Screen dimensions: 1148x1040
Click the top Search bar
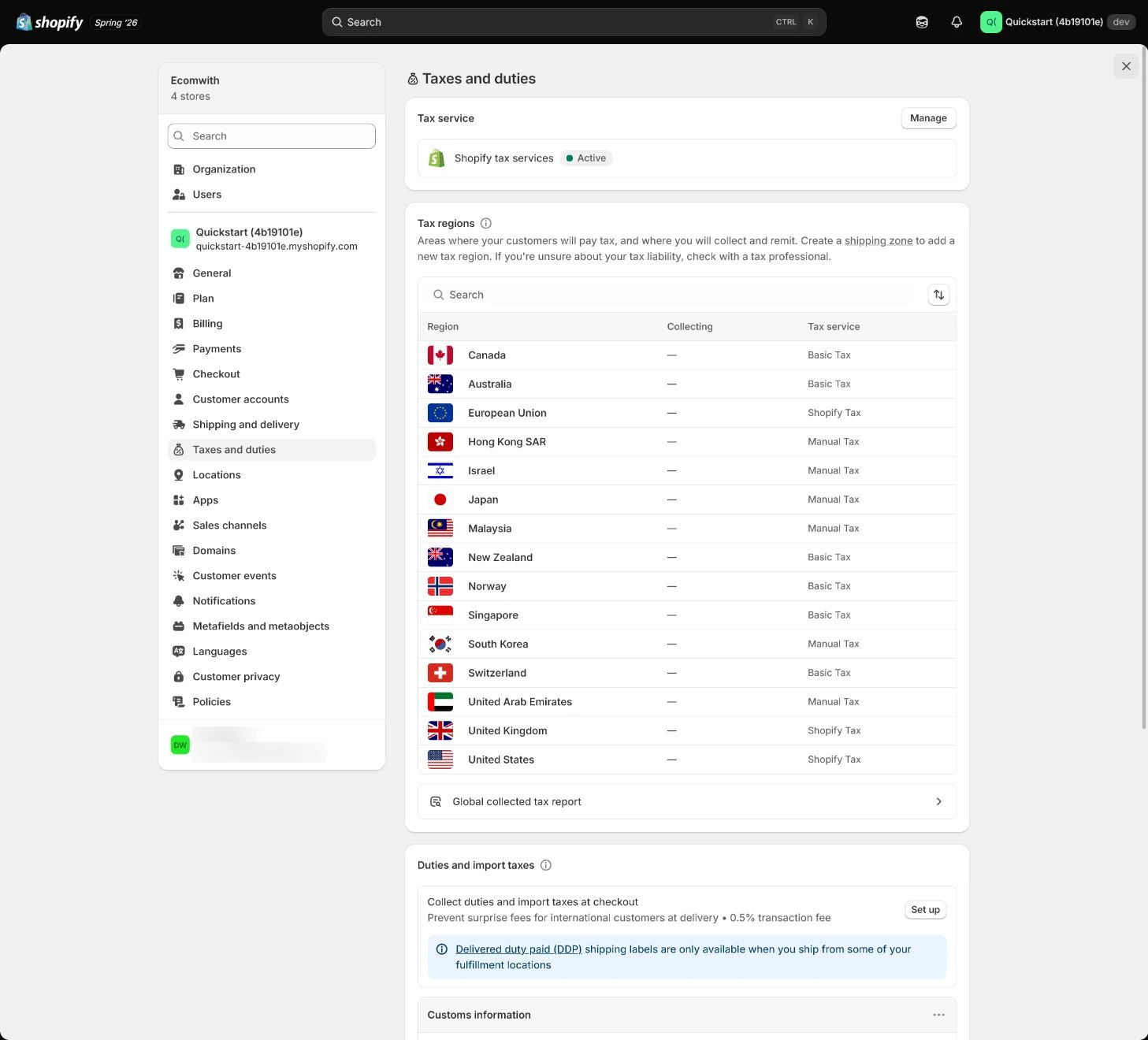574,22
